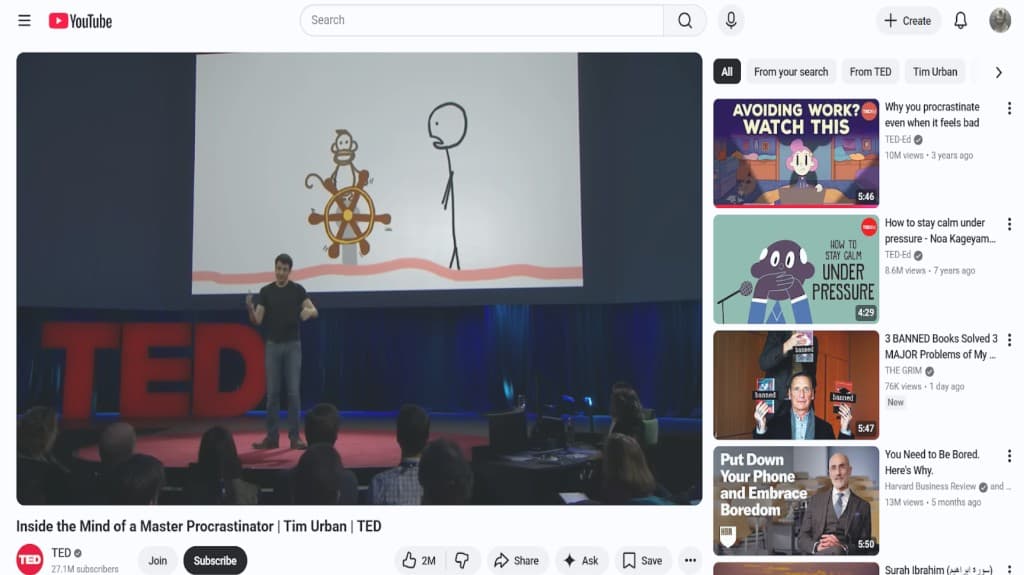Click into the Search text field
The height and width of the screenshot is (575, 1024).
480,21
